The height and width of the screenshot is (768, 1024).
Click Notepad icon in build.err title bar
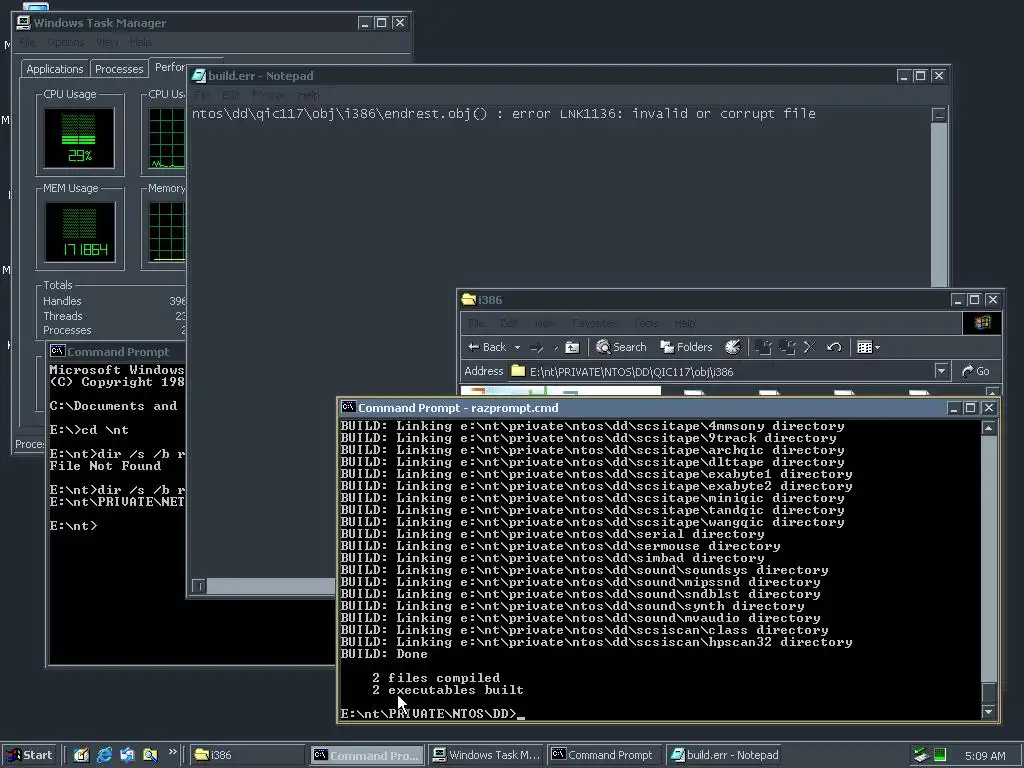[199, 76]
